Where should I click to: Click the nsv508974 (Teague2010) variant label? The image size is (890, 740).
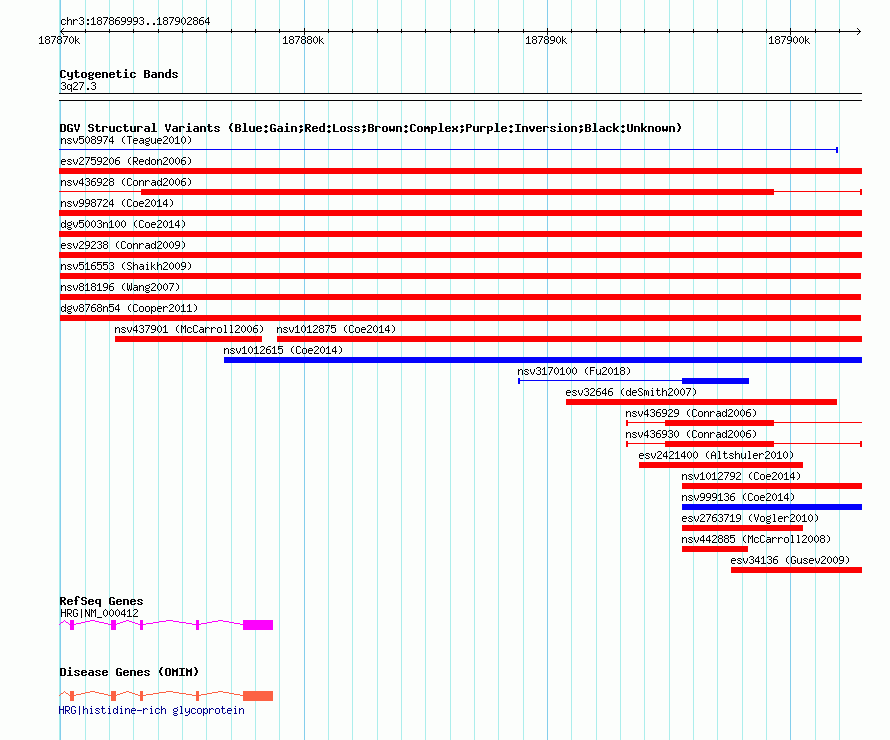126,140
